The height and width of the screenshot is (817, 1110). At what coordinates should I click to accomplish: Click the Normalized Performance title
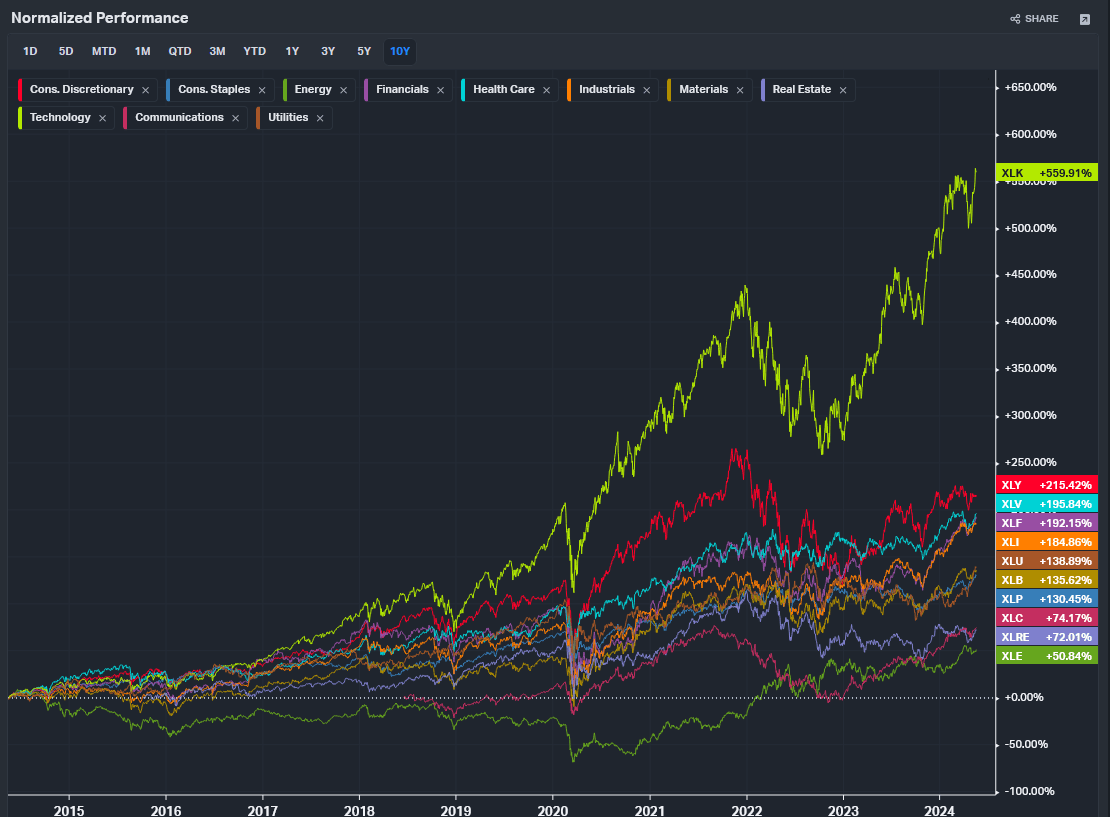tap(100, 18)
